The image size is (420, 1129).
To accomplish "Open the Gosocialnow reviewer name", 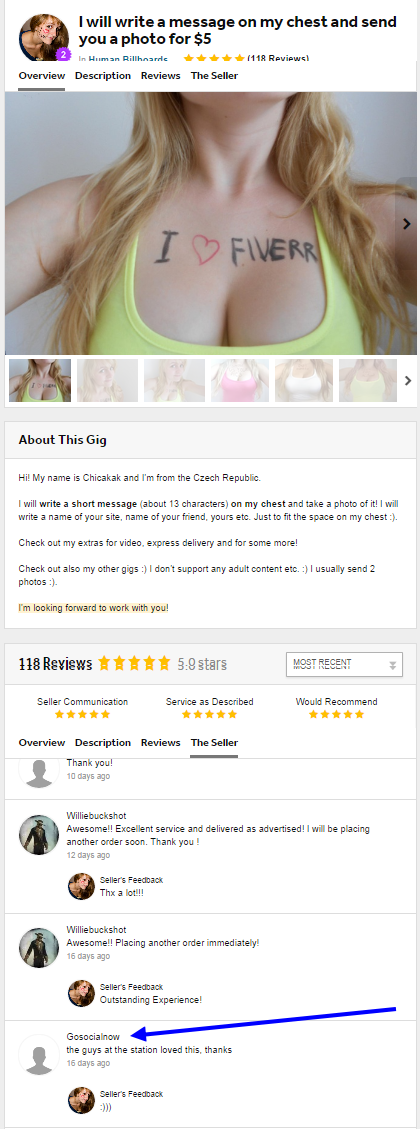I will [x=94, y=1037].
